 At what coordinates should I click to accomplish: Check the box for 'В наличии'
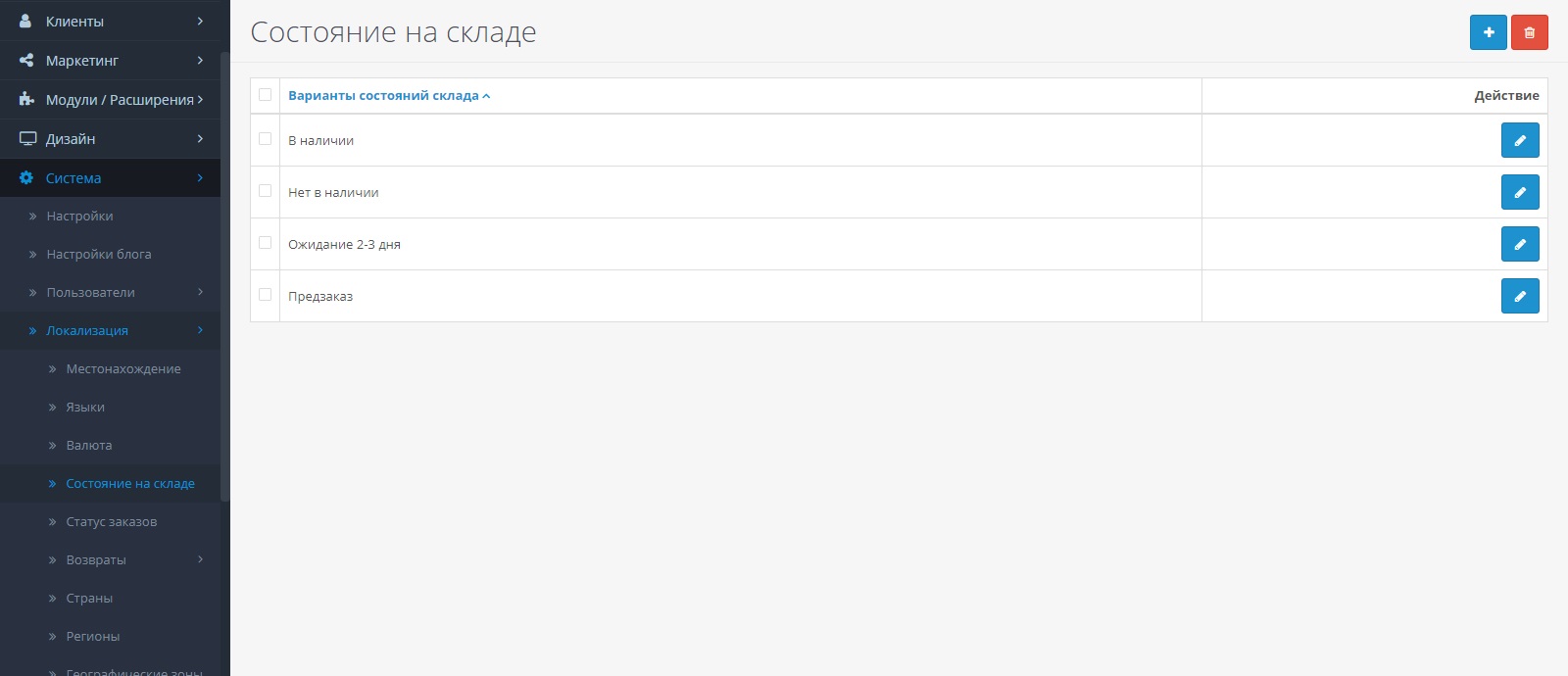(265, 139)
